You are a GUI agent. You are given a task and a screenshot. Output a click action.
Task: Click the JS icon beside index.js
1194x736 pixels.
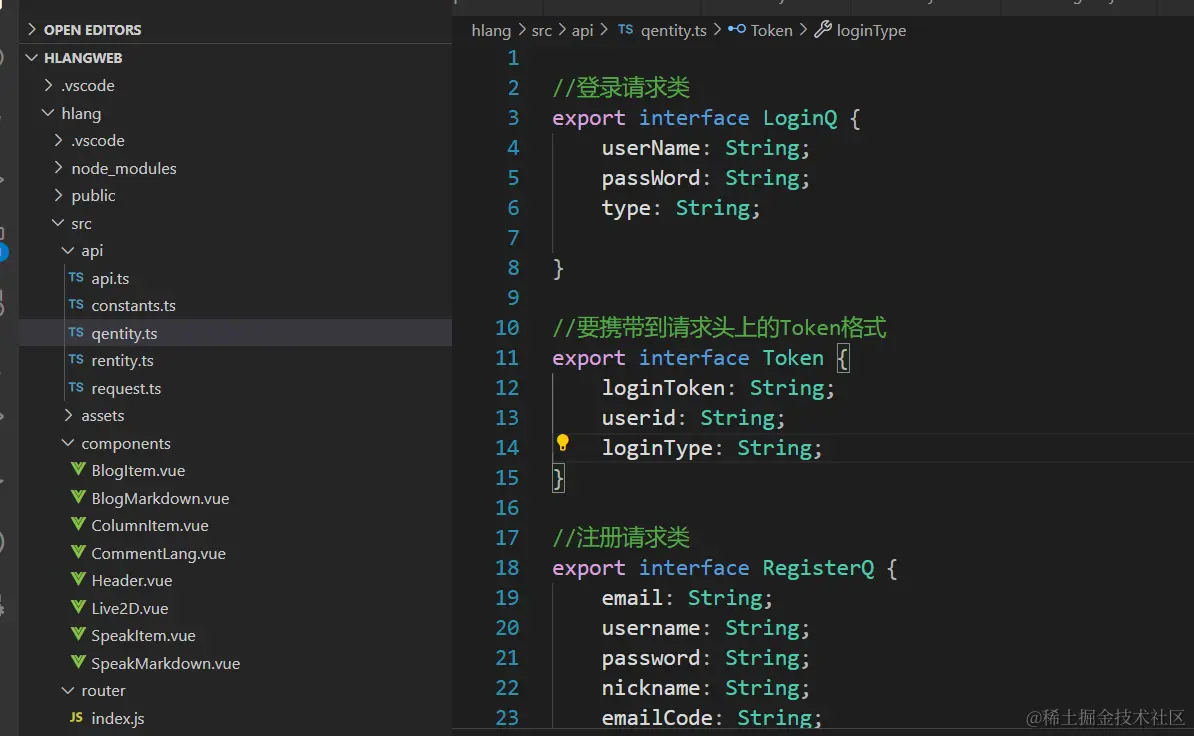pos(76,717)
